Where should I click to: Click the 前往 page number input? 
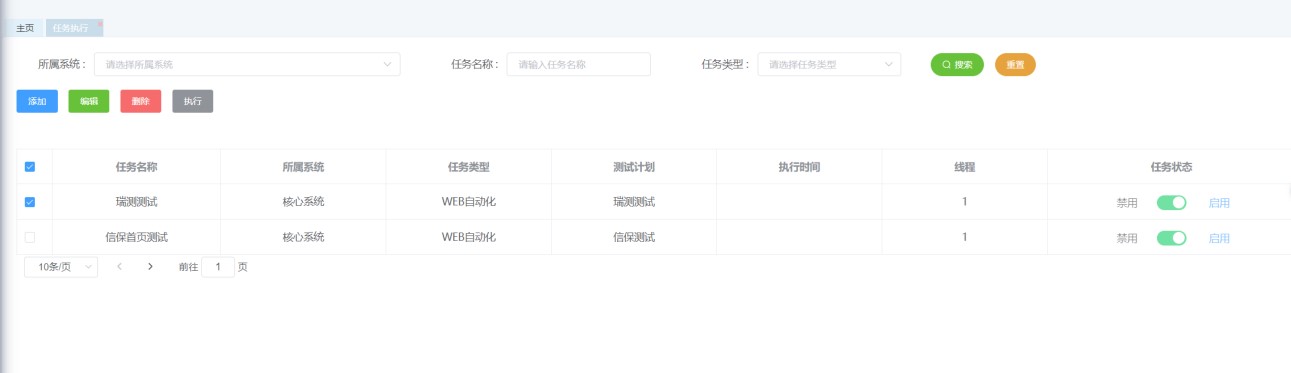click(218, 267)
